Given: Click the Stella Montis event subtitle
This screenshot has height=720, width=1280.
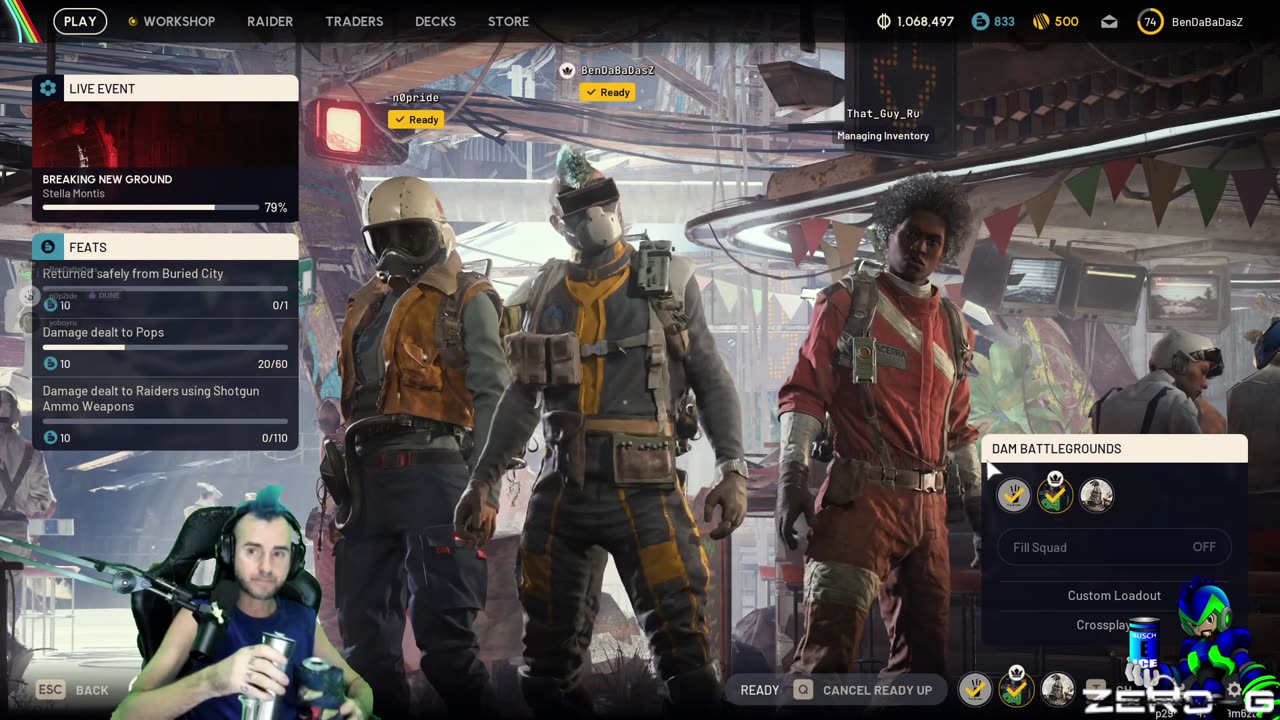Looking at the screenshot, I should click(73, 194).
